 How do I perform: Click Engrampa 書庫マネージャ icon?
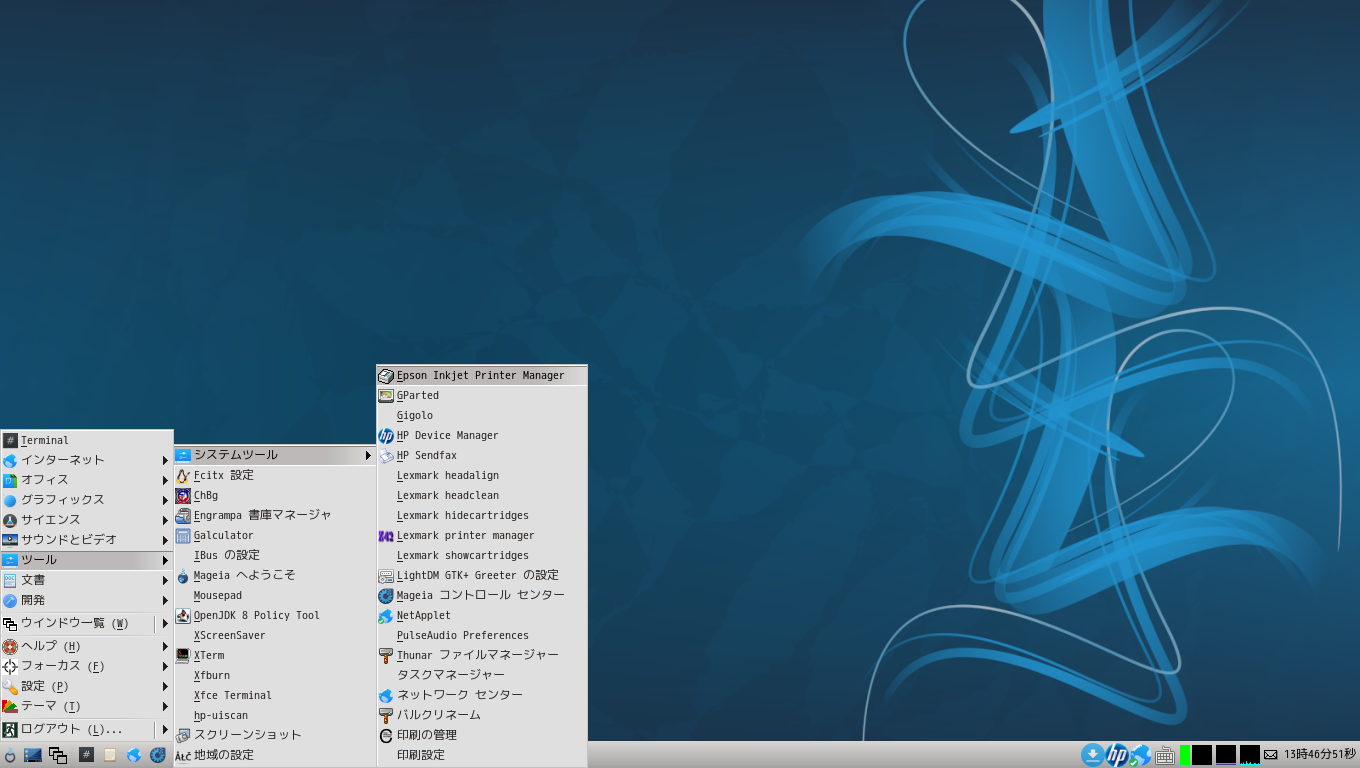pyautogui.click(x=183, y=515)
